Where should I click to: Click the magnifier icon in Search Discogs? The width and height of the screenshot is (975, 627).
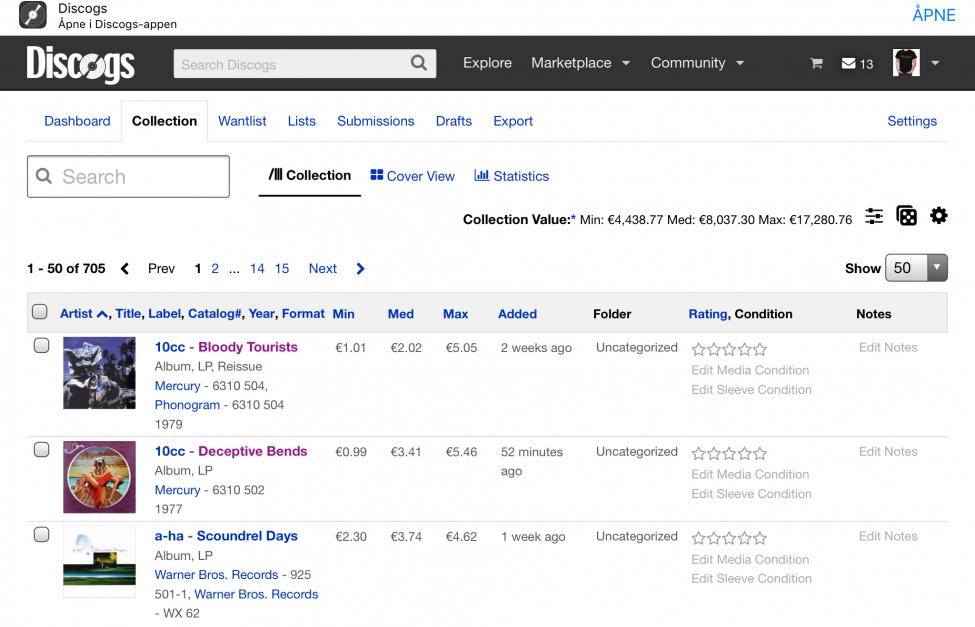[419, 63]
